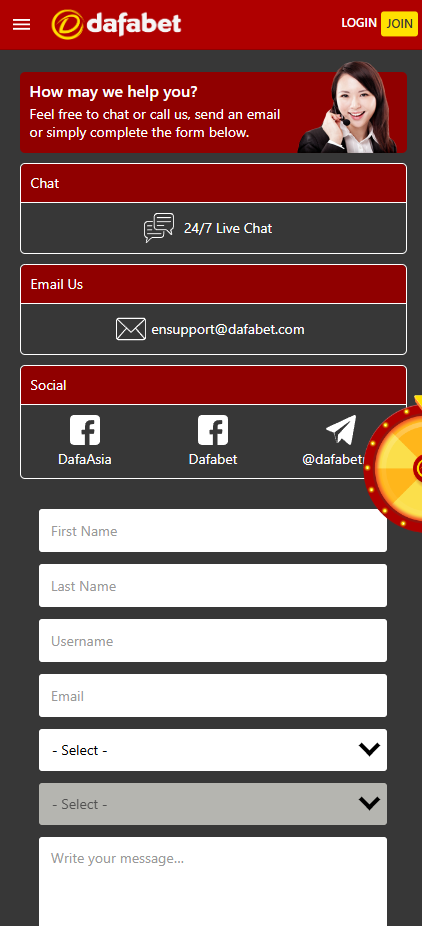422x926 pixels.
Task: Click the Email Us section header
Action: click(x=213, y=284)
